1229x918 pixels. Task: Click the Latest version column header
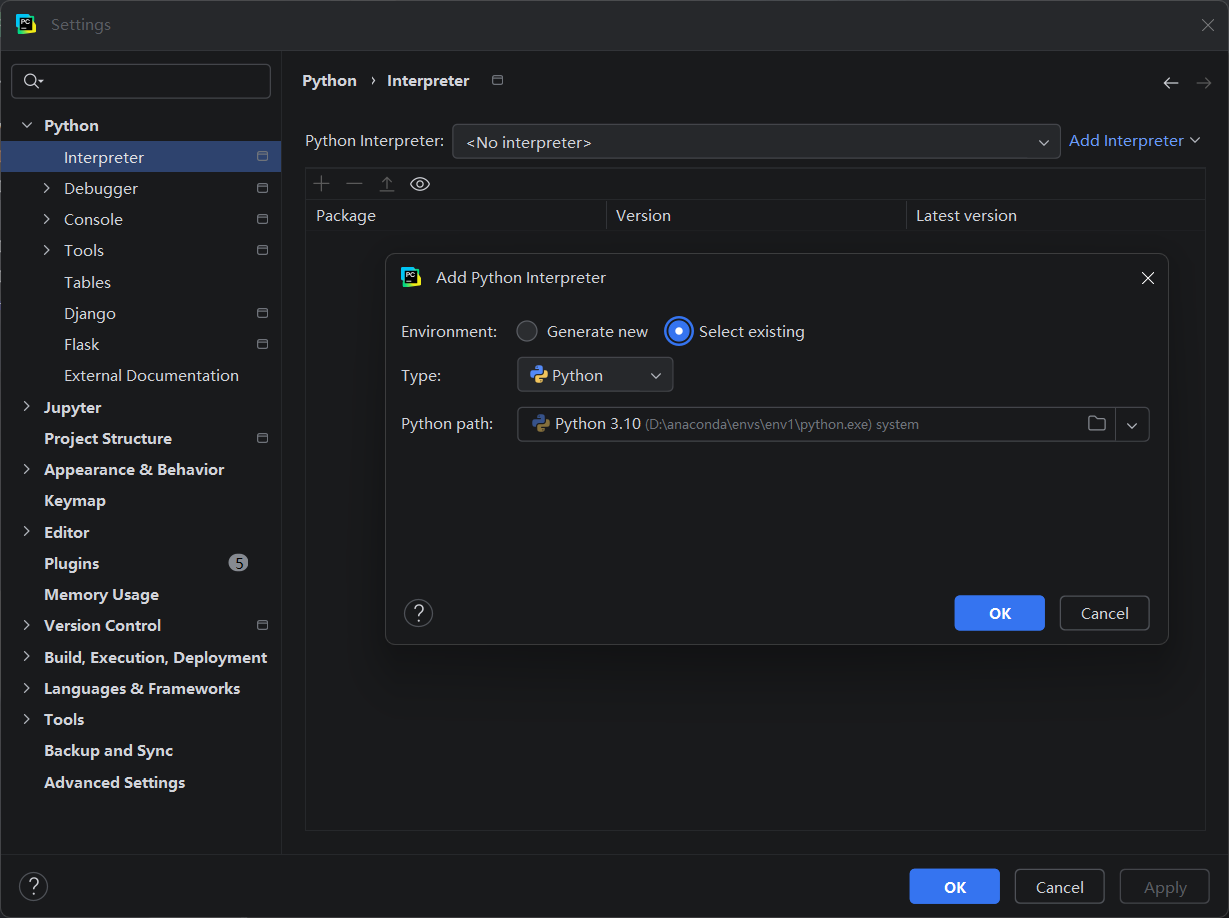(x=1055, y=215)
